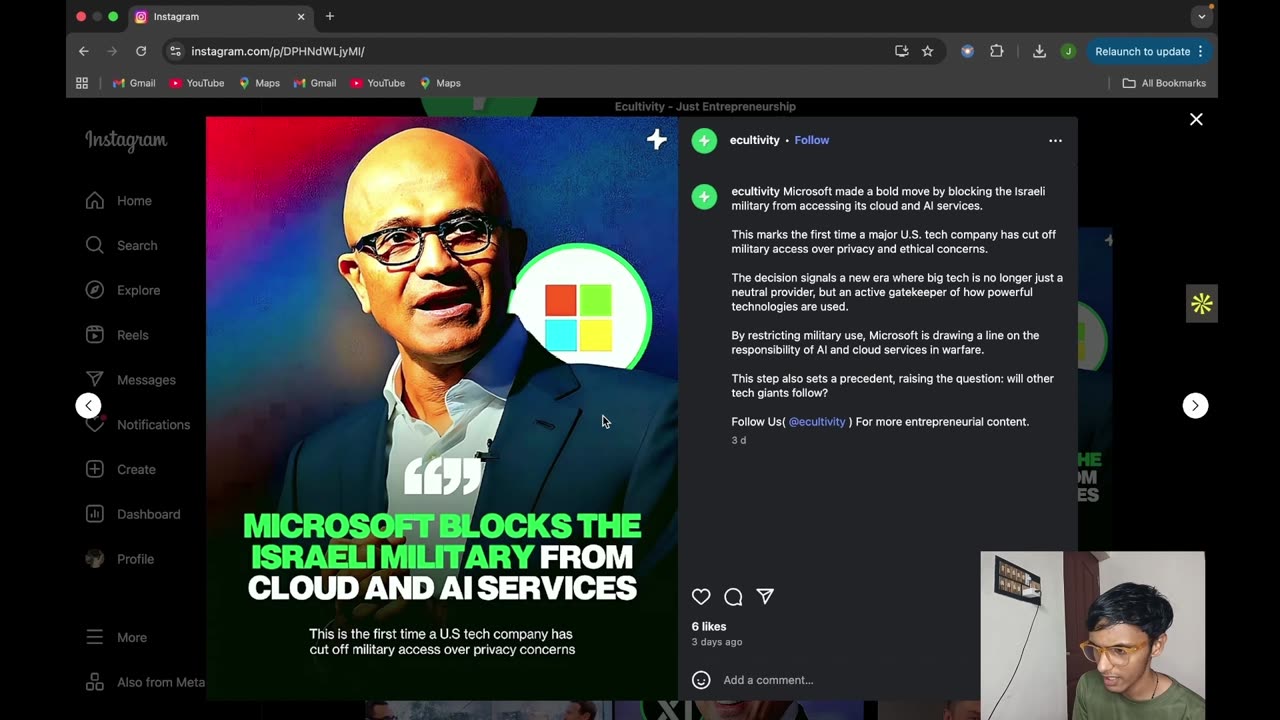1280x720 pixels.
Task: Like the ecultivity post with heart icon
Action: [701, 597]
